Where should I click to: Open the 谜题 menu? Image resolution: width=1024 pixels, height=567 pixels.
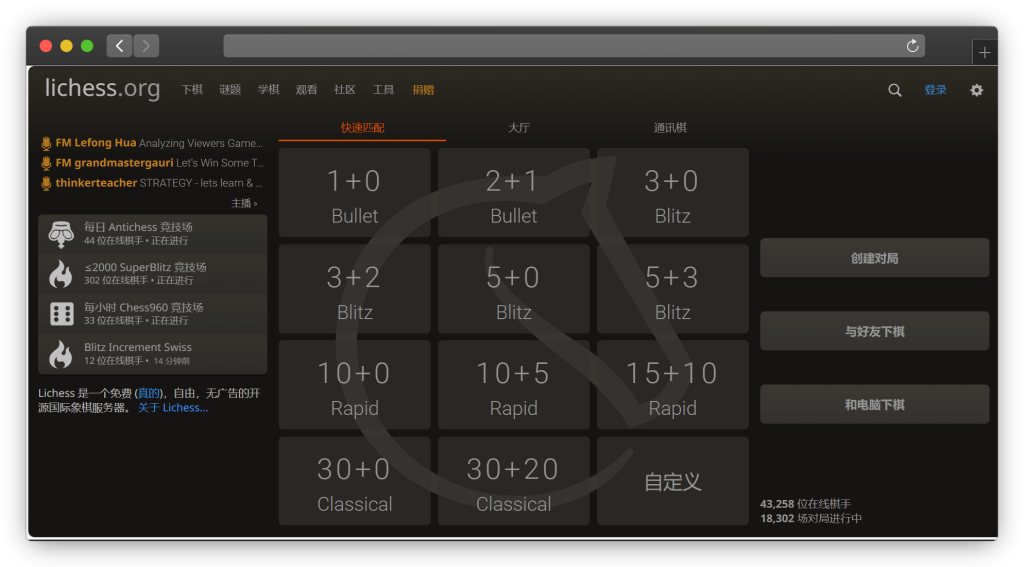[230, 90]
